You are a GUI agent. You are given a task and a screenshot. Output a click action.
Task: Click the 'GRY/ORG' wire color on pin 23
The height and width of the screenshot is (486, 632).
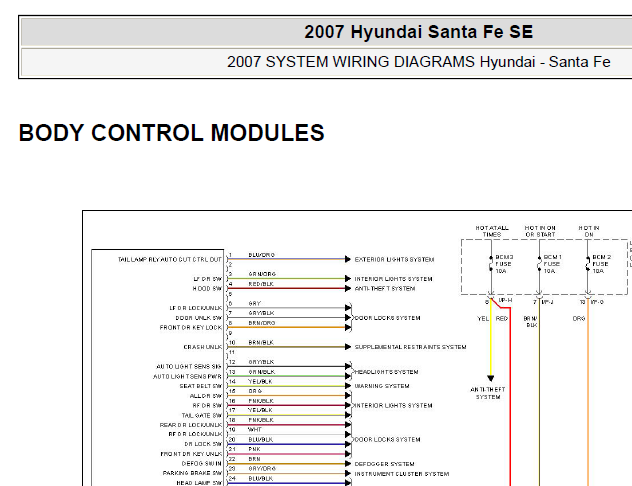point(262,469)
